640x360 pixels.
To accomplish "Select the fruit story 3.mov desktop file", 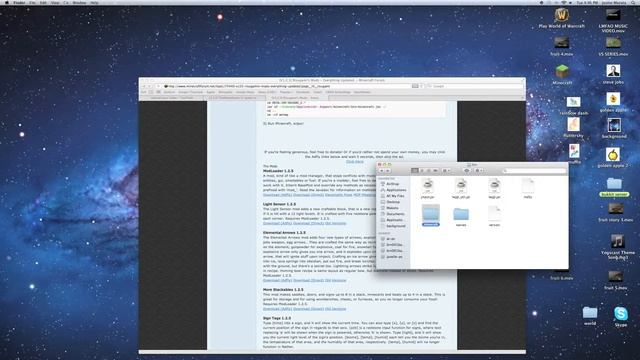I will 616,209.
